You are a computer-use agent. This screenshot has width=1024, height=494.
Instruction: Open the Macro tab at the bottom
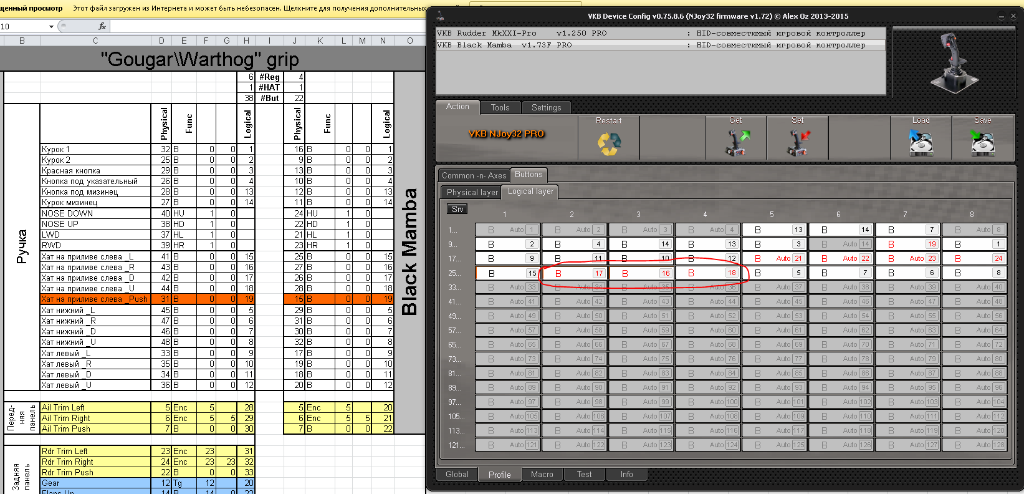coord(542,474)
